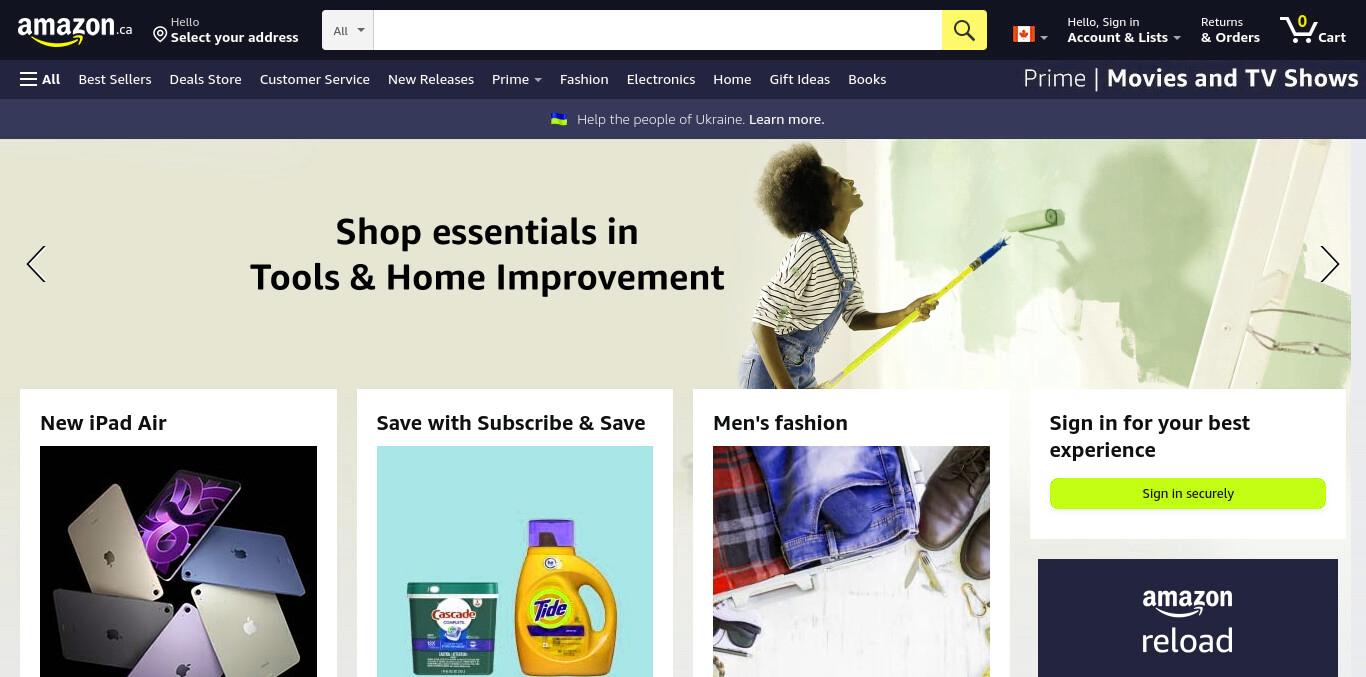This screenshot has height=677, width=1366.
Task: Click the magnifying glass search button
Action: tap(964, 30)
